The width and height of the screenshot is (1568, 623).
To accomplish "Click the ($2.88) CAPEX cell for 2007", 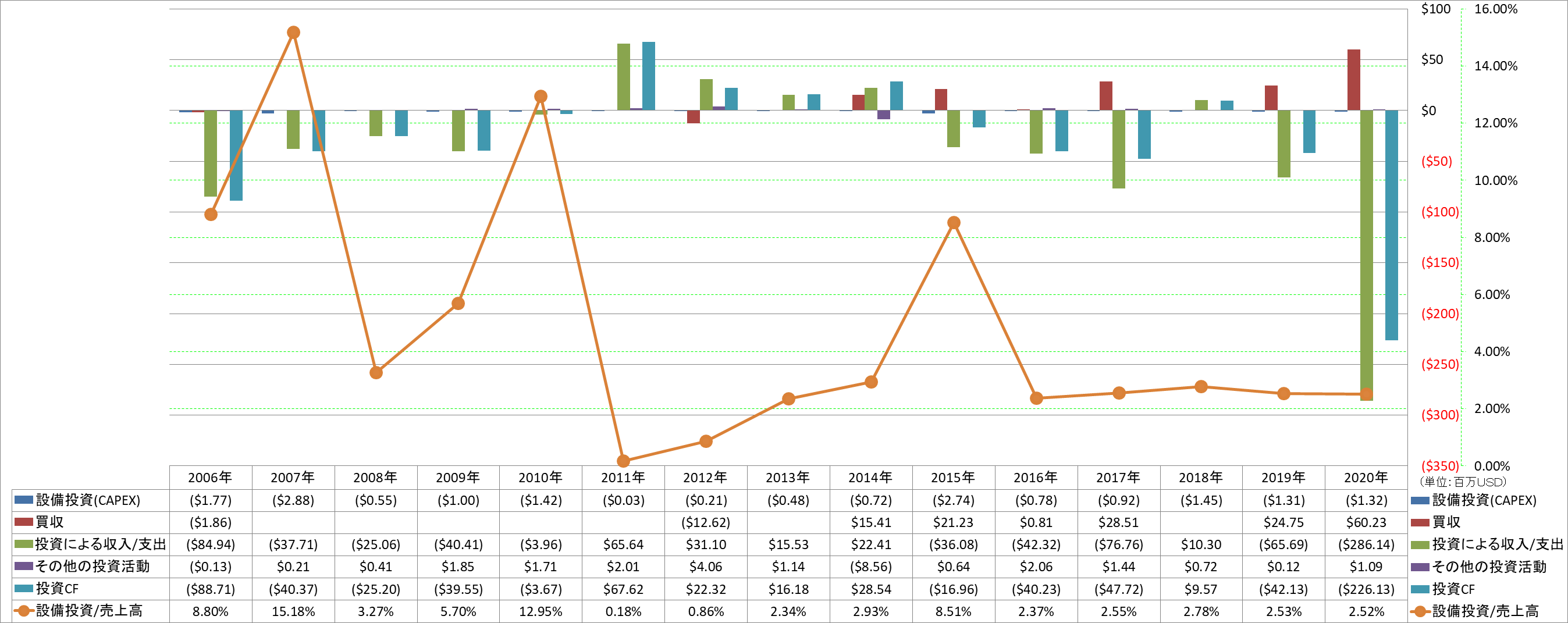I will [x=293, y=501].
